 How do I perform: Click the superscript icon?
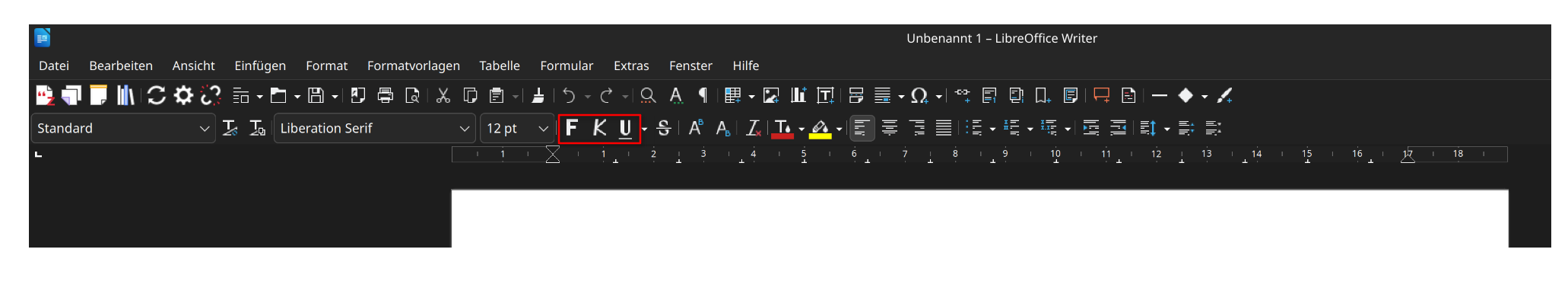click(695, 128)
